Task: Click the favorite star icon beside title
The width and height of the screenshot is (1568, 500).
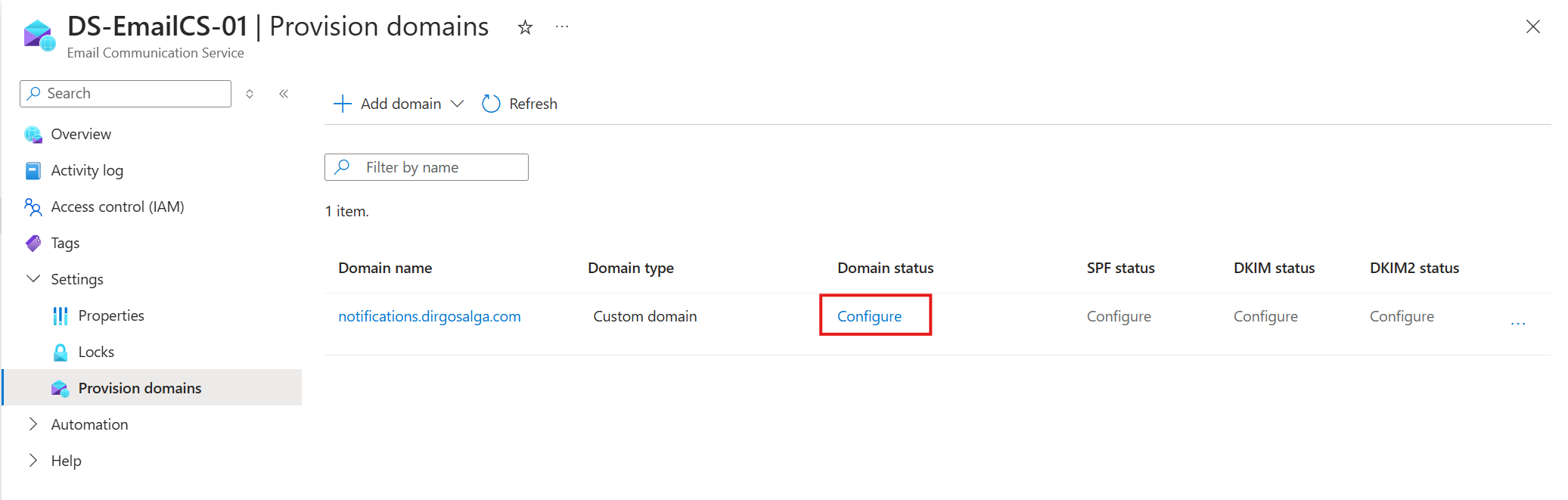Action: point(525,28)
